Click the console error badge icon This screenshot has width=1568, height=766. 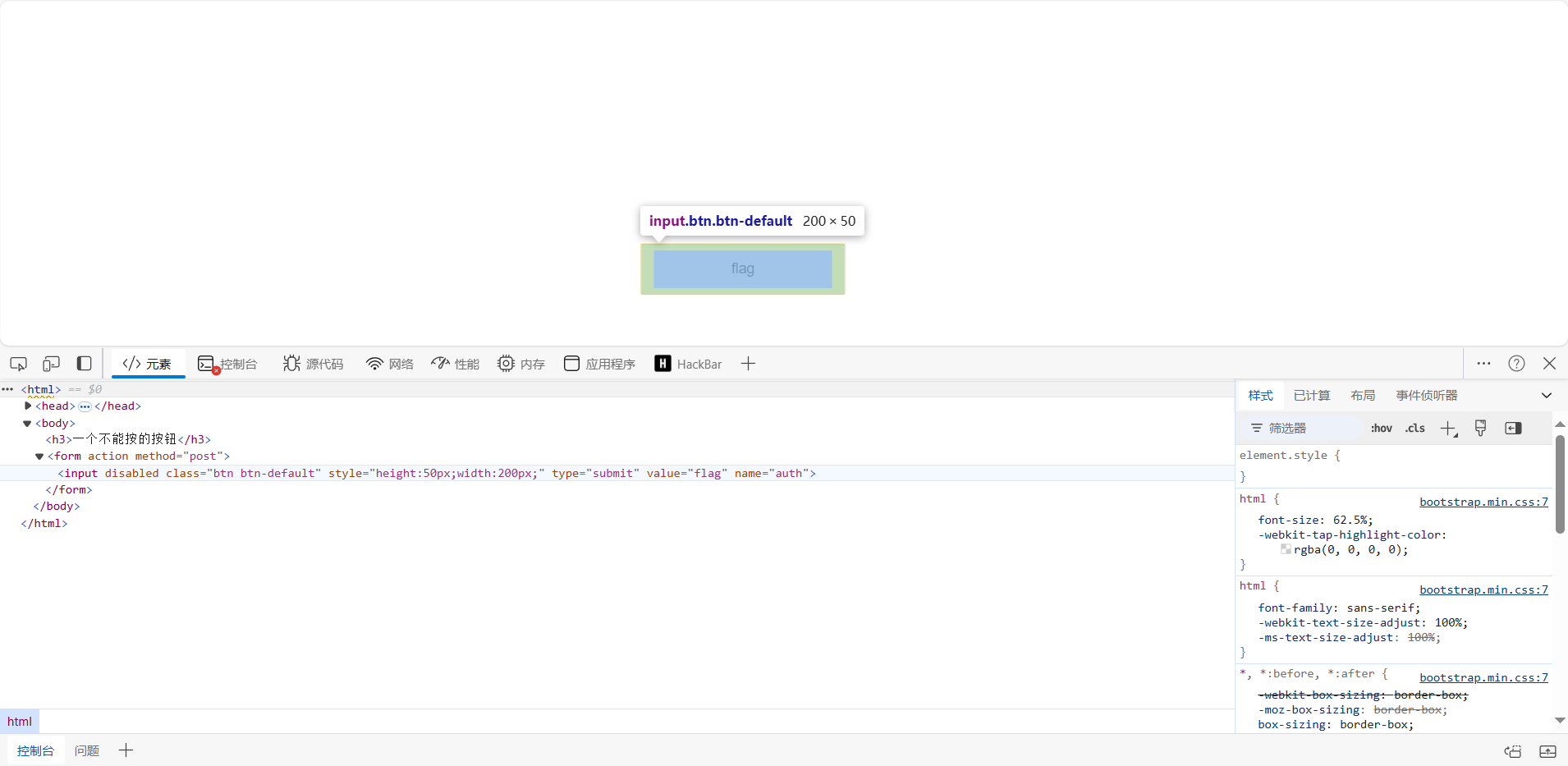216,371
